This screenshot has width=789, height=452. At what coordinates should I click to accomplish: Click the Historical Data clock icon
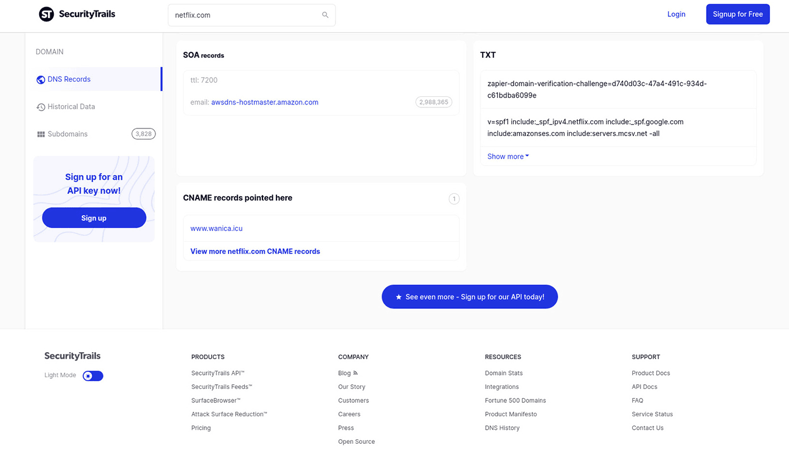coord(41,107)
